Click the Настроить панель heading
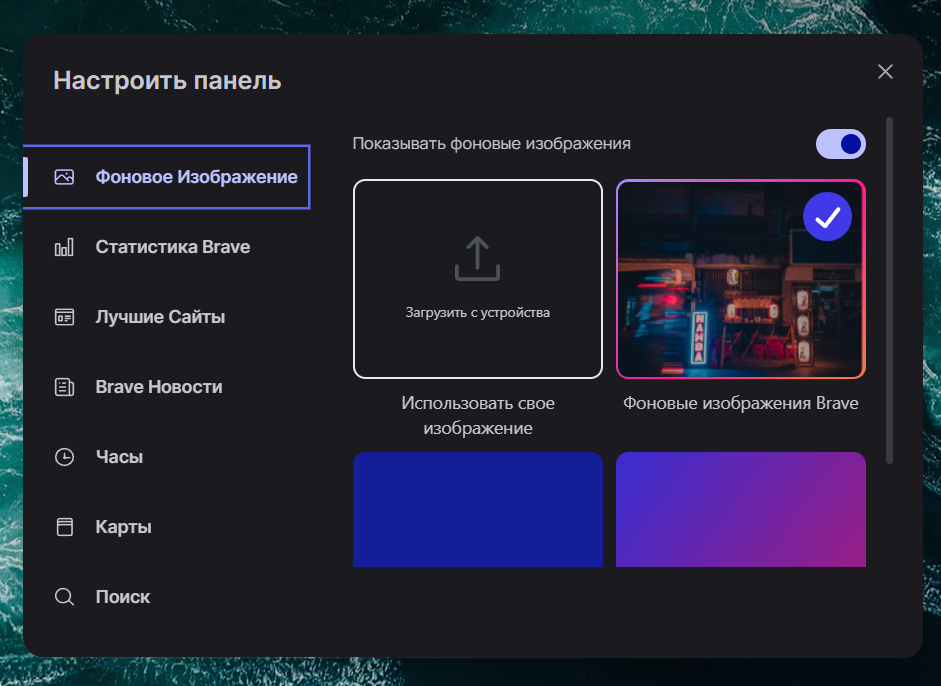941x686 pixels. pos(167,80)
